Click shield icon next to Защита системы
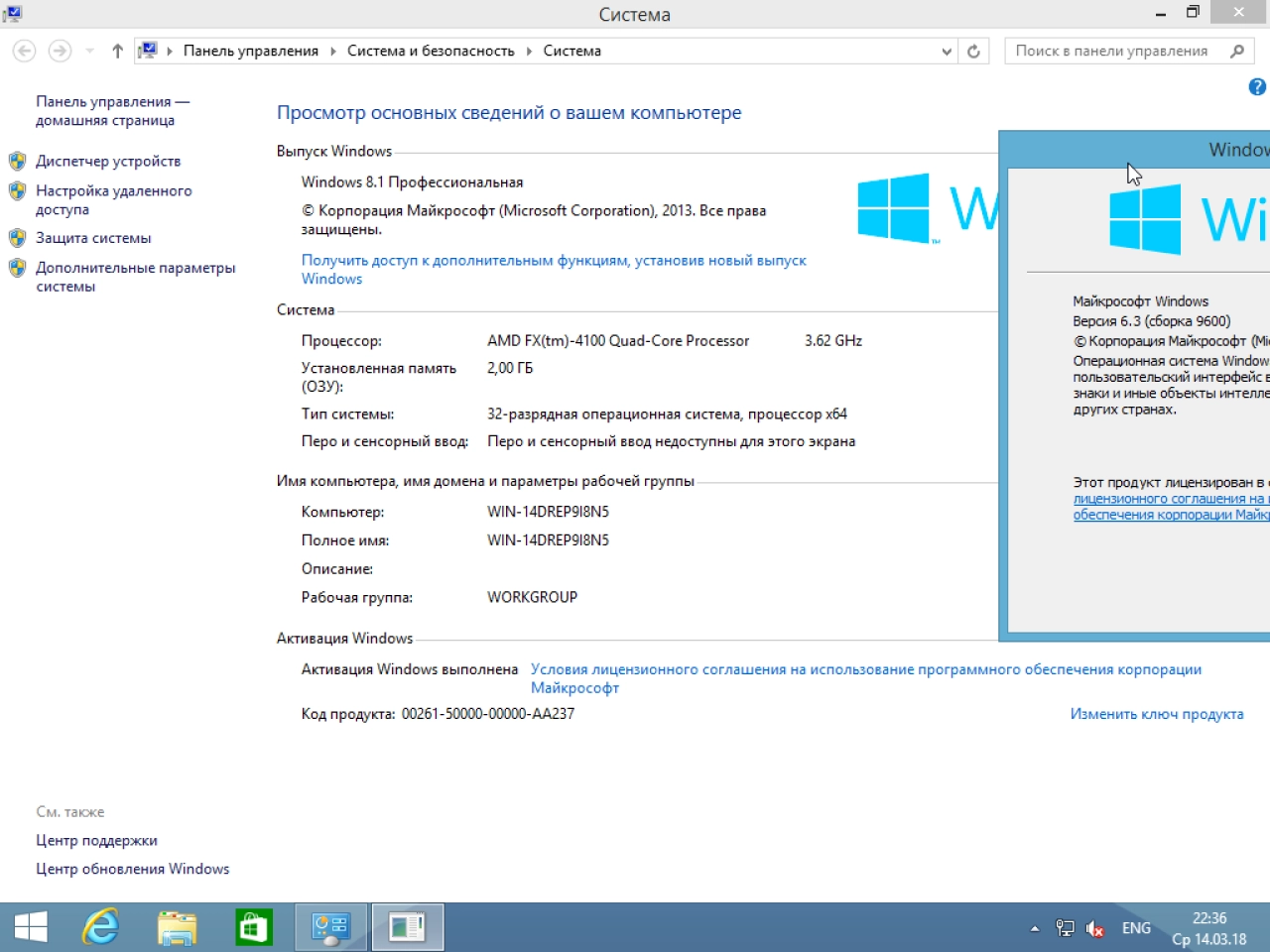Screen dimensions: 1270x952 pos(17,238)
